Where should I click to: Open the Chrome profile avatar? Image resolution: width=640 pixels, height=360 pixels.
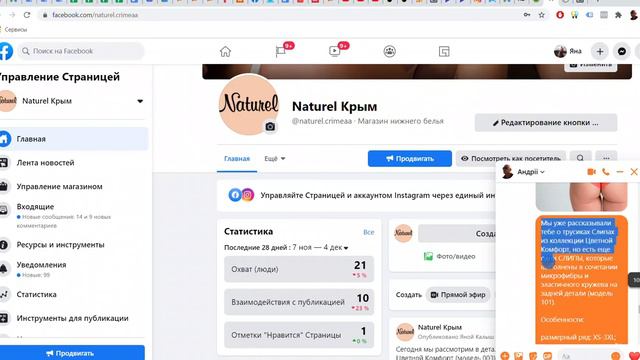633,15
